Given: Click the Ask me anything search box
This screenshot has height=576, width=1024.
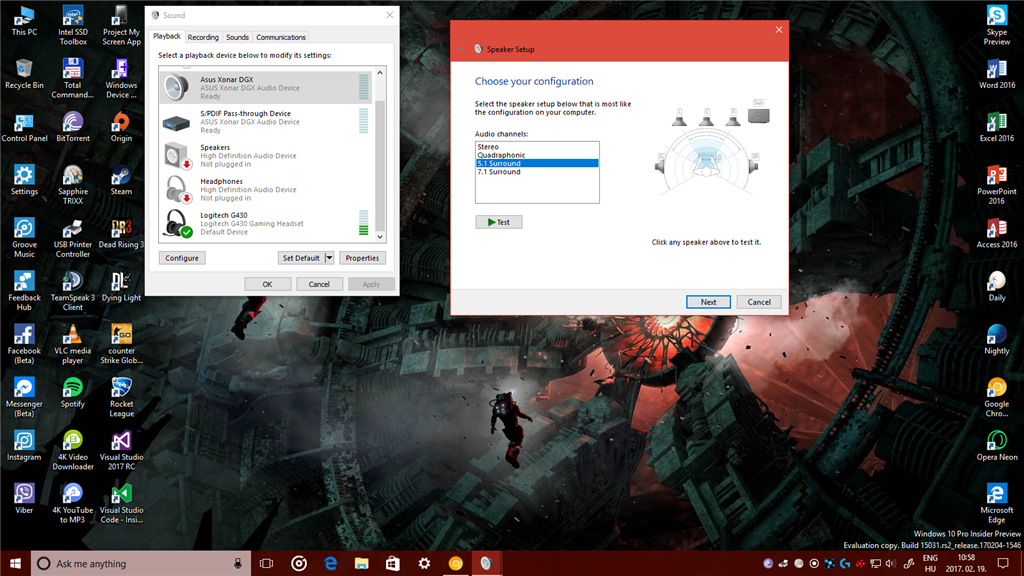Looking at the screenshot, I should 140,563.
